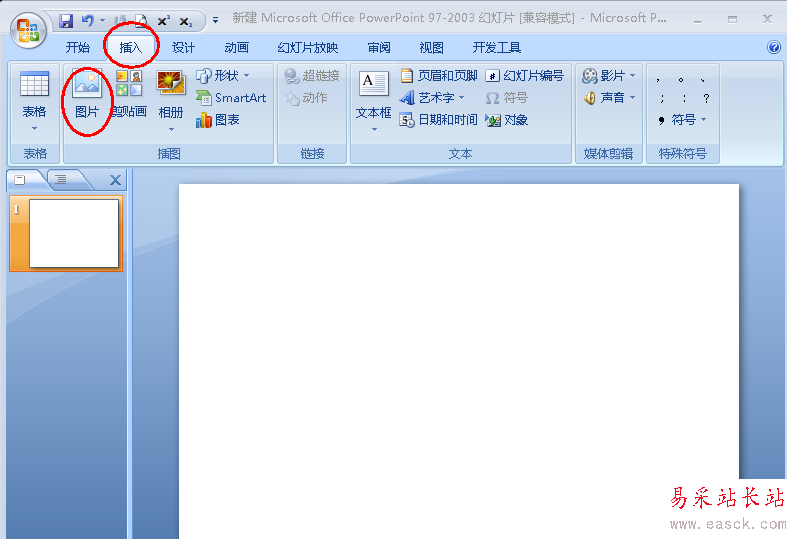Switch to the 开始 tab
This screenshot has height=539, width=787.
tap(78, 48)
